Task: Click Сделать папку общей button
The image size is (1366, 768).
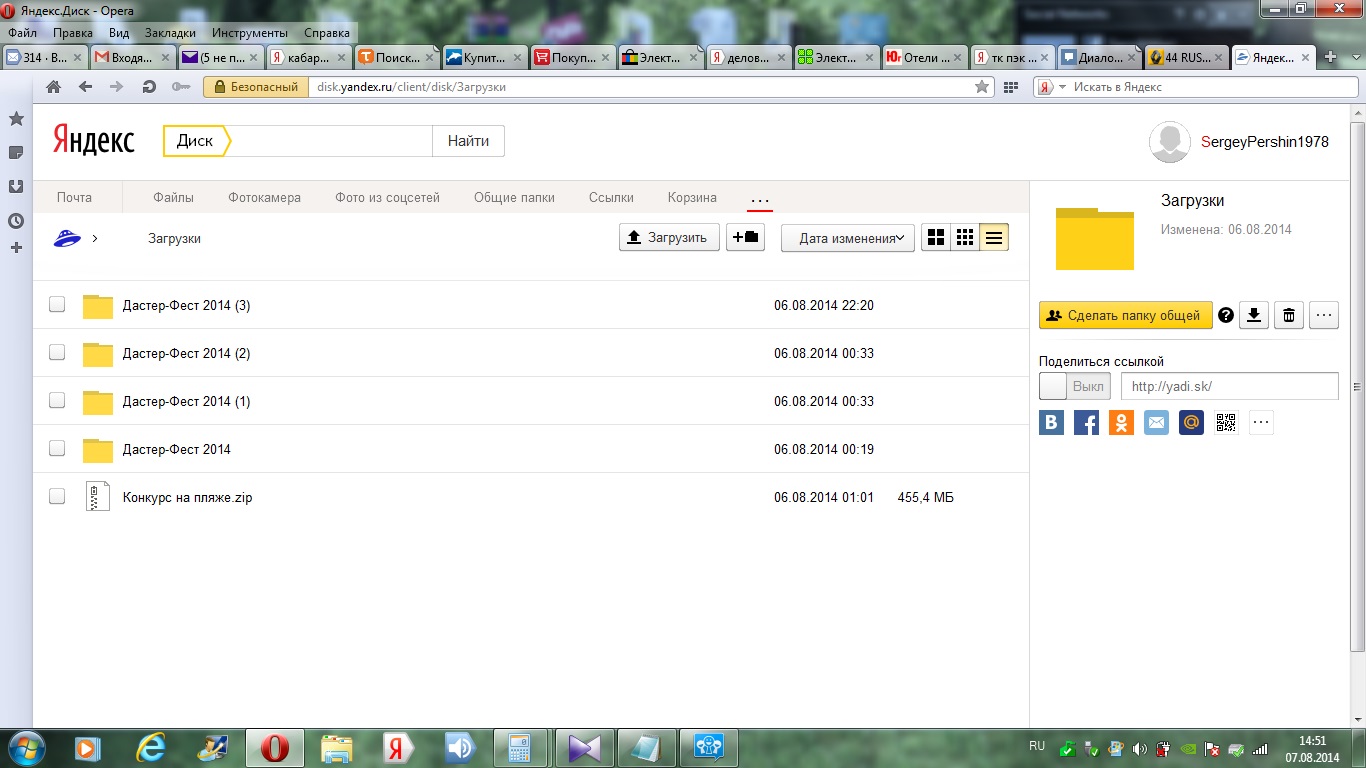Action: pyautogui.click(x=1125, y=316)
